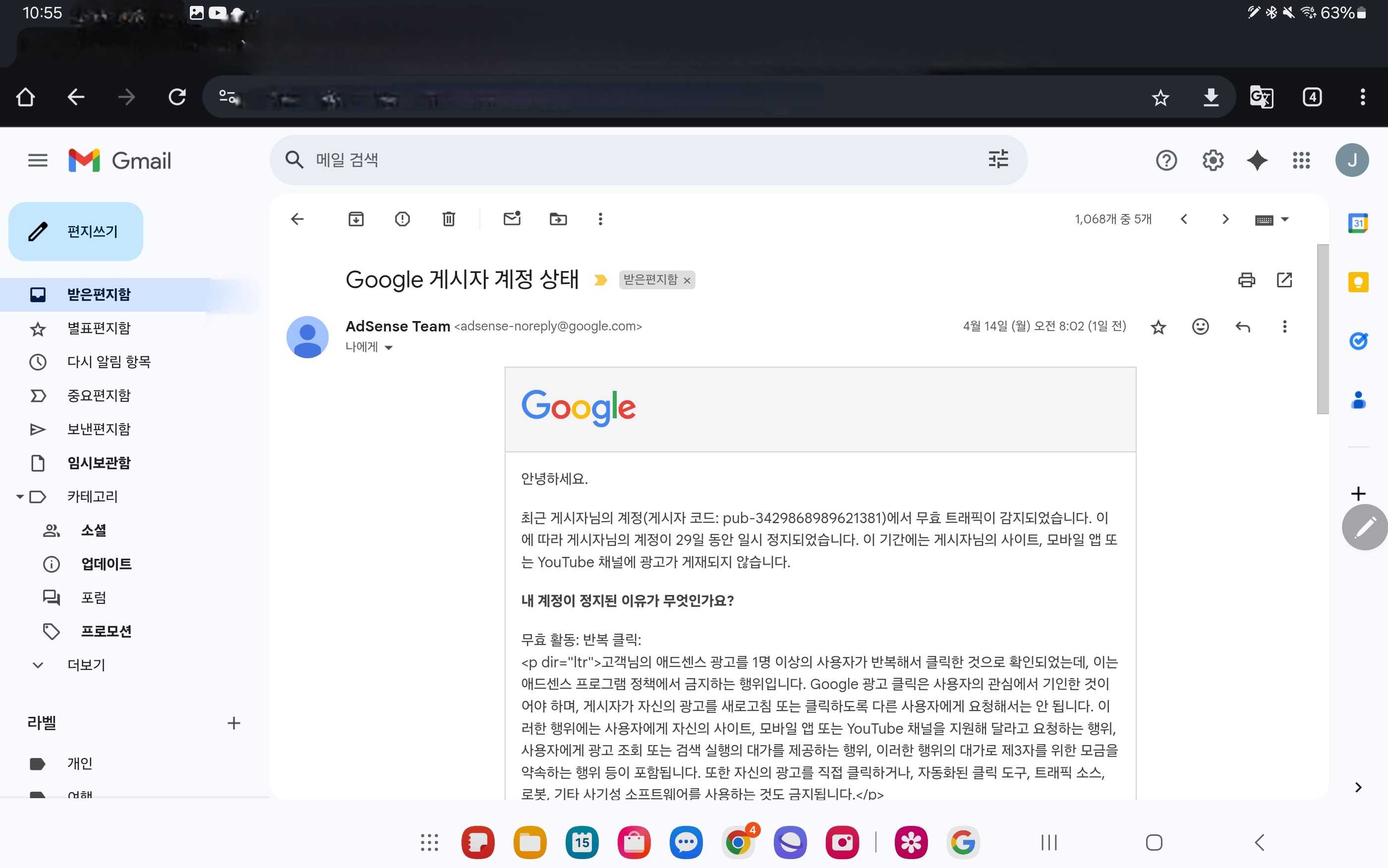Click the Move to folder icon
This screenshot has width=1388, height=868.
pyautogui.click(x=558, y=218)
